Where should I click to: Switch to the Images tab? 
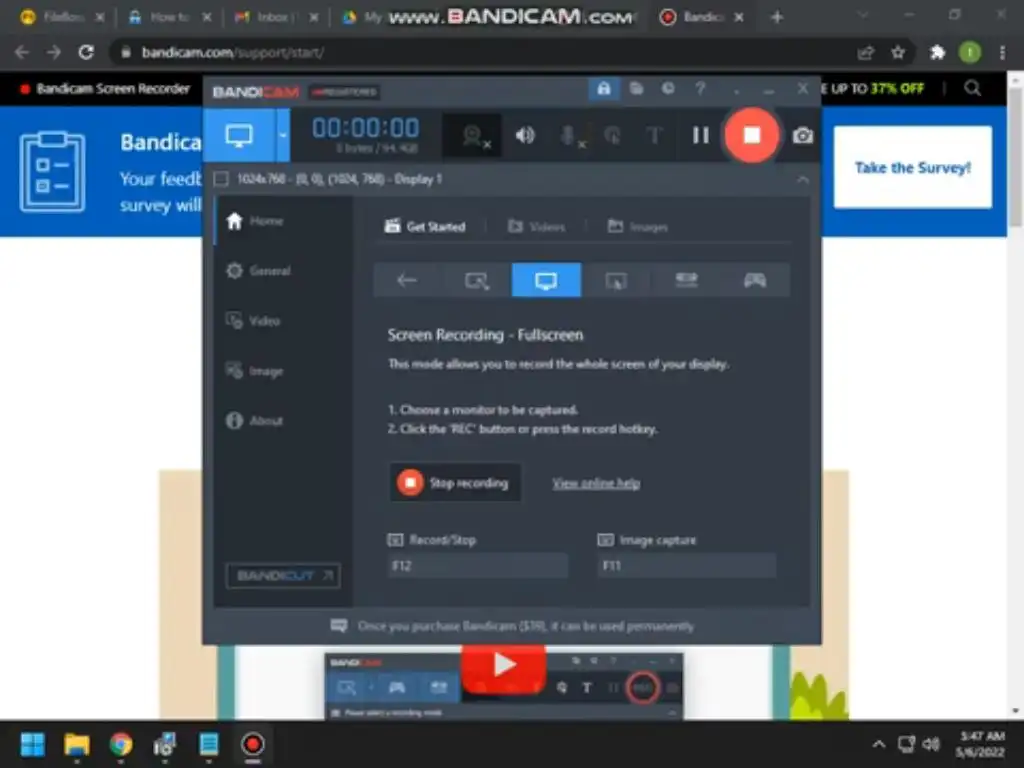637,227
